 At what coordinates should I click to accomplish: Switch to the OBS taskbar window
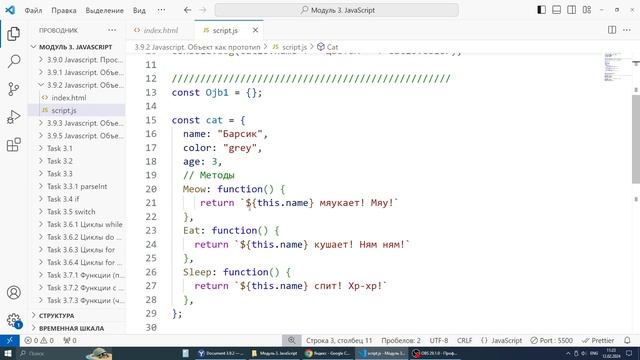pyautogui.click(x=435, y=353)
